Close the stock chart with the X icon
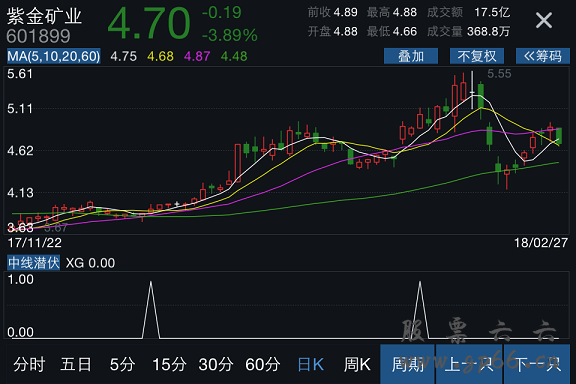Screen dimensions: 576x384 coord(544,20)
